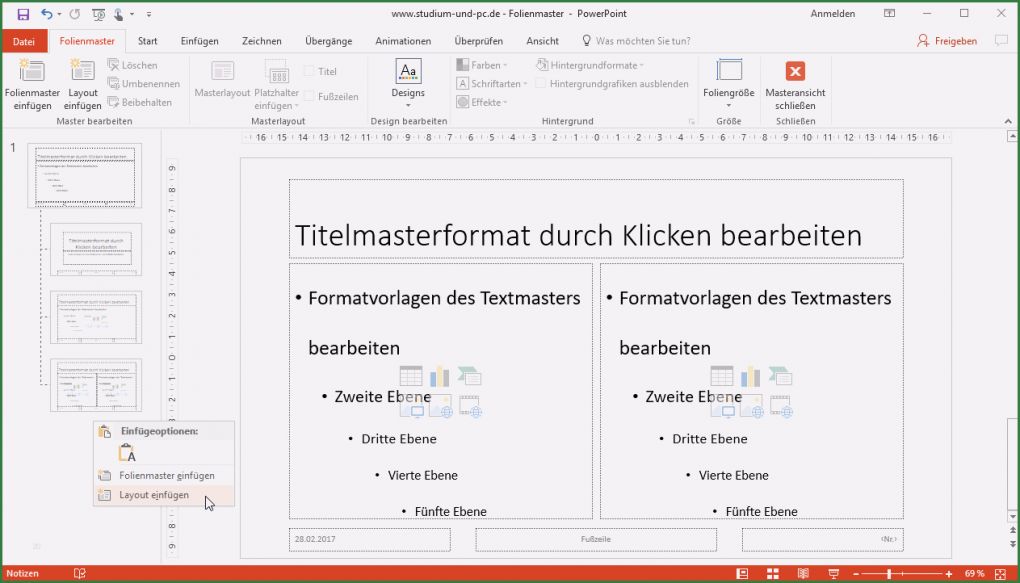Open the Bildschirmpräsentation icon in the status bar
Image resolution: width=1020 pixels, height=583 pixels.
point(833,574)
